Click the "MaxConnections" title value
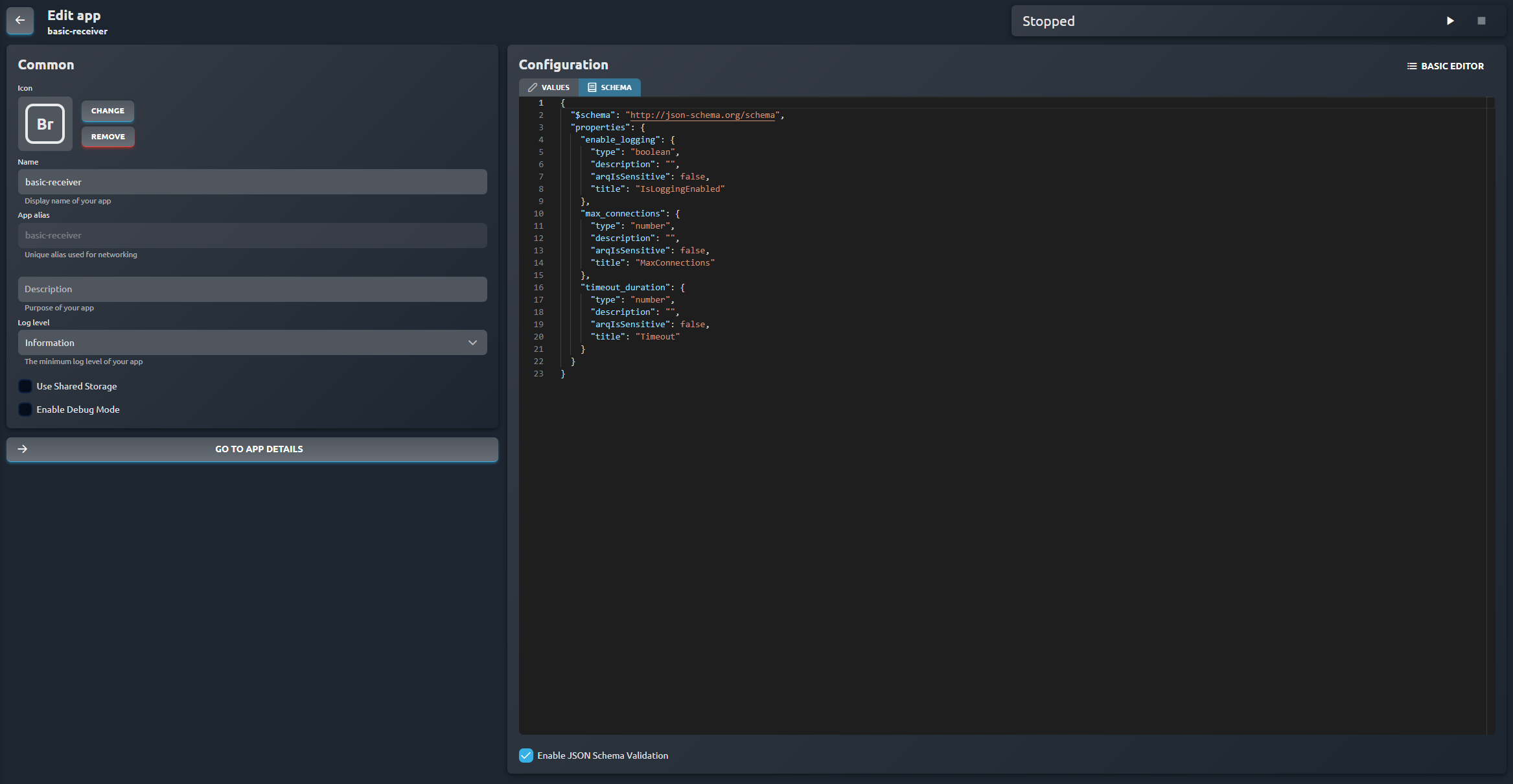 pos(675,263)
